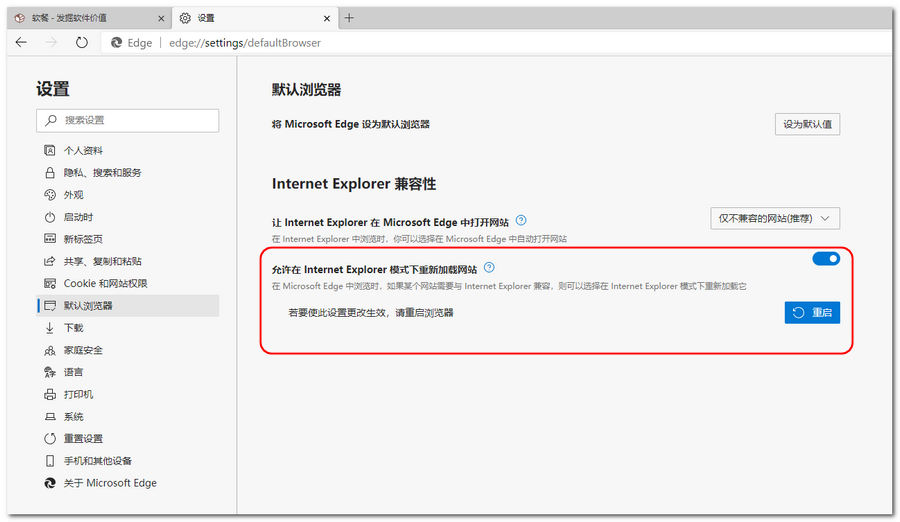
Task: Toggle off Internet Explorer mode reload switch
Action: (x=825, y=259)
